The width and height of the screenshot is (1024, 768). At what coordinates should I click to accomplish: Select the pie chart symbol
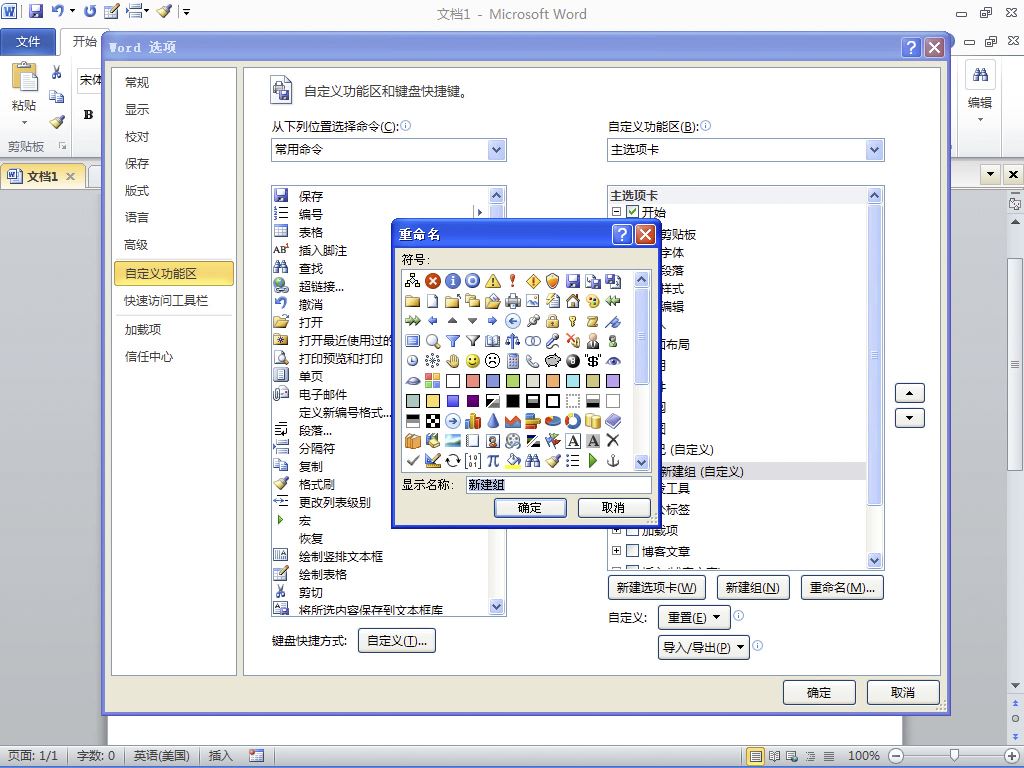tap(553, 421)
